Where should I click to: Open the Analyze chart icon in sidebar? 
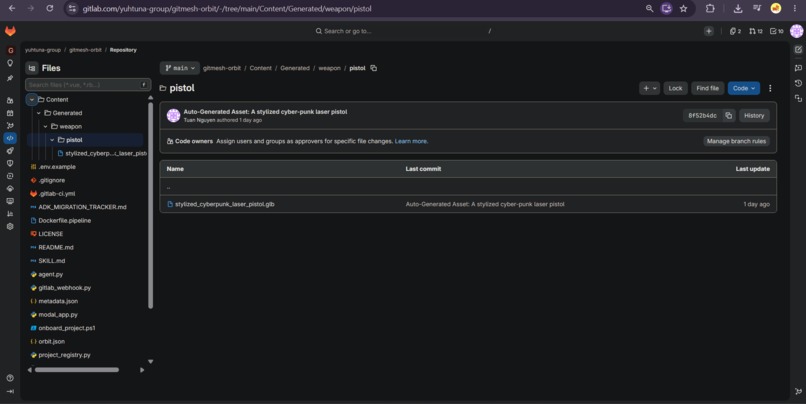[x=10, y=214]
